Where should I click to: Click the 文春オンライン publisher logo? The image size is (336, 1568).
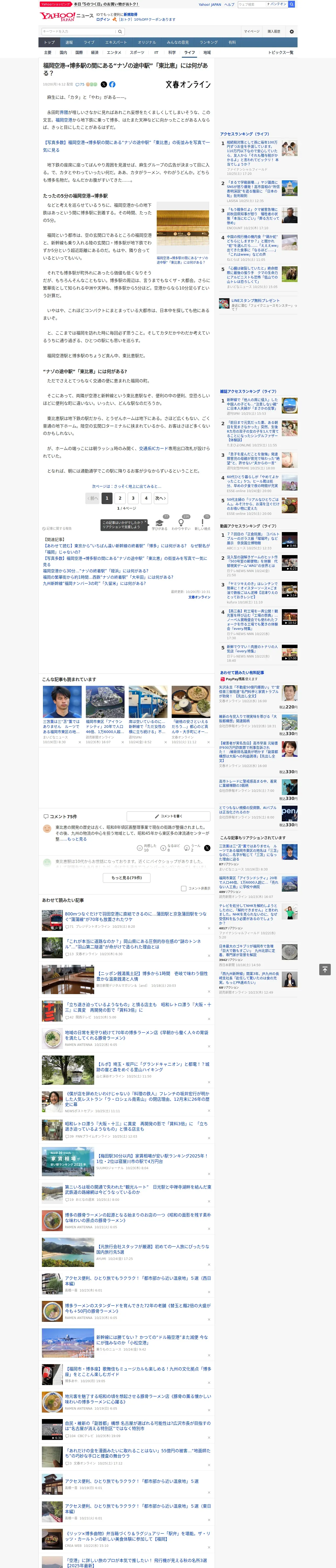[188, 85]
